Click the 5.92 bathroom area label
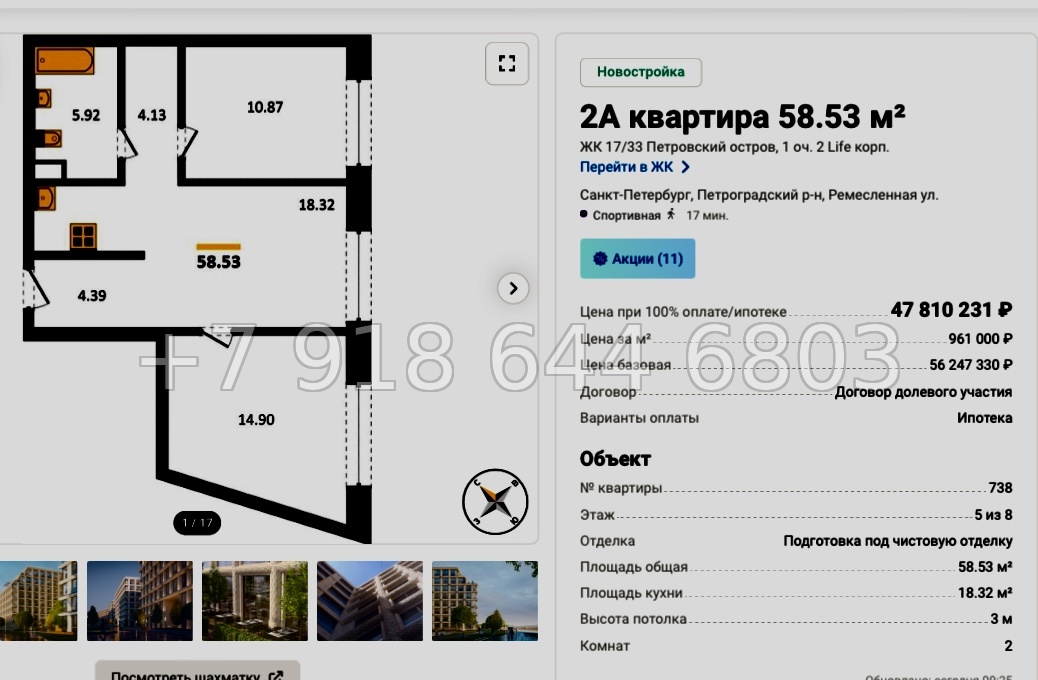 click(86, 115)
